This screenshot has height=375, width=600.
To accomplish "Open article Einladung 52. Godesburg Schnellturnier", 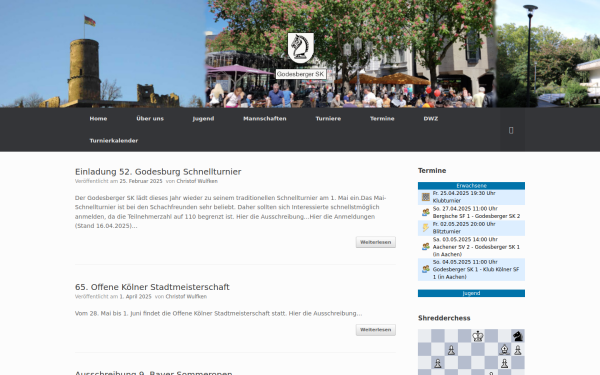I will (158, 172).
